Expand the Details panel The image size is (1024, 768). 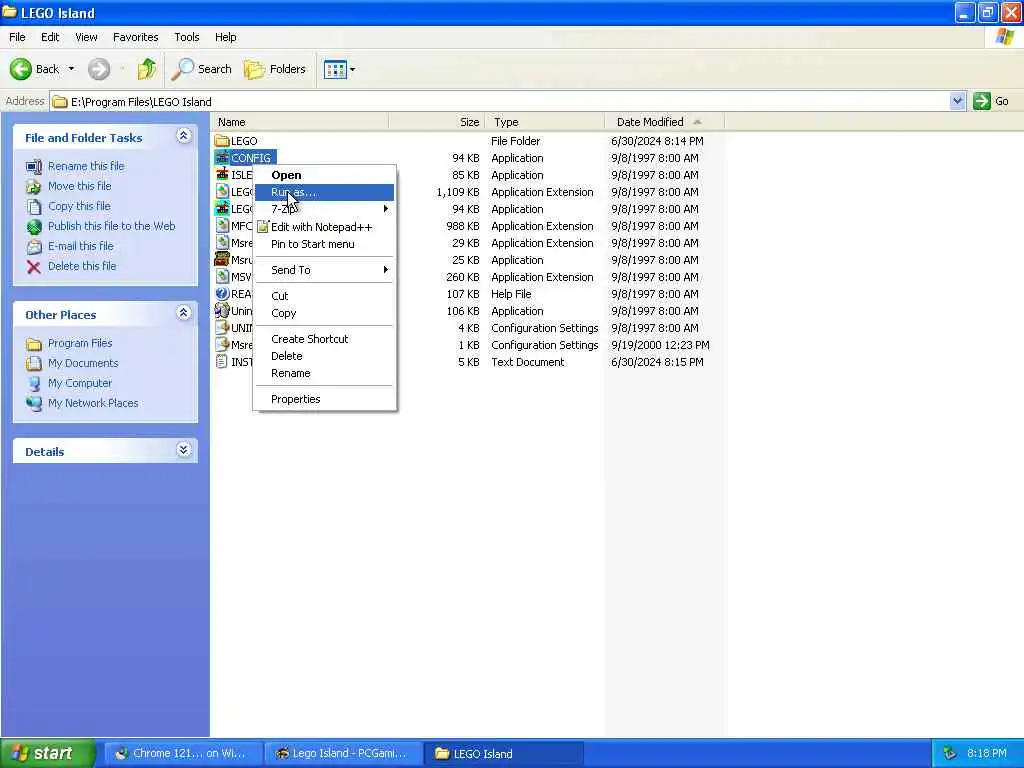pos(184,450)
